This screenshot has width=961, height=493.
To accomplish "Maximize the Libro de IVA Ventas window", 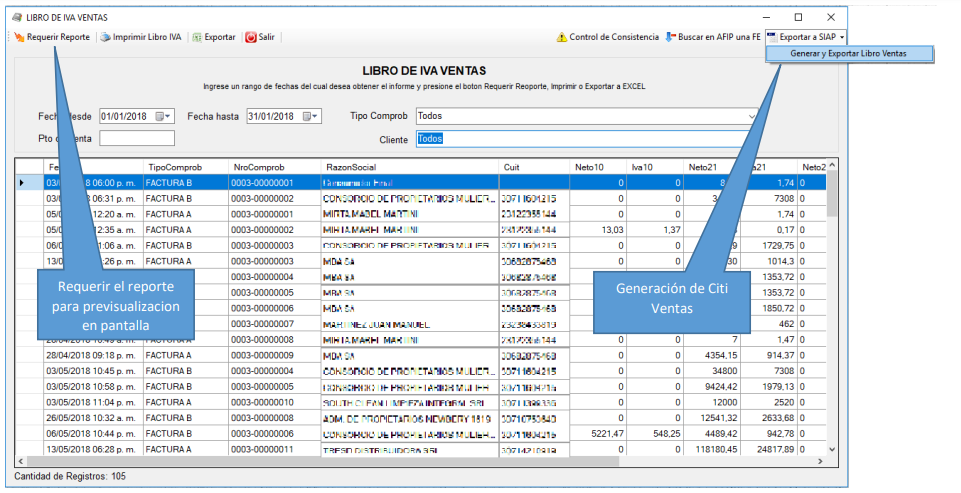I will point(798,17).
